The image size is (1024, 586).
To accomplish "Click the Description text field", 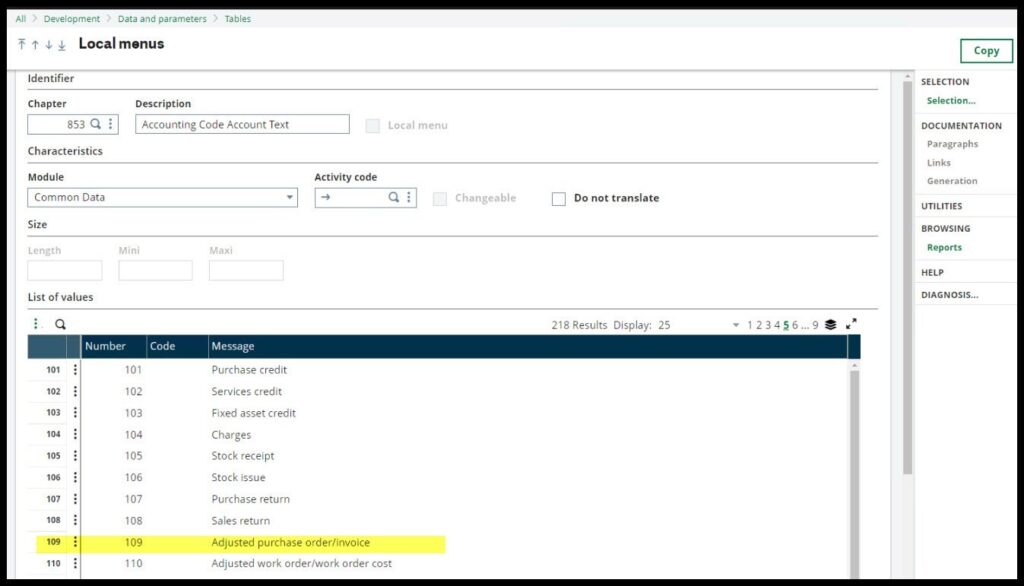I will 242,125.
